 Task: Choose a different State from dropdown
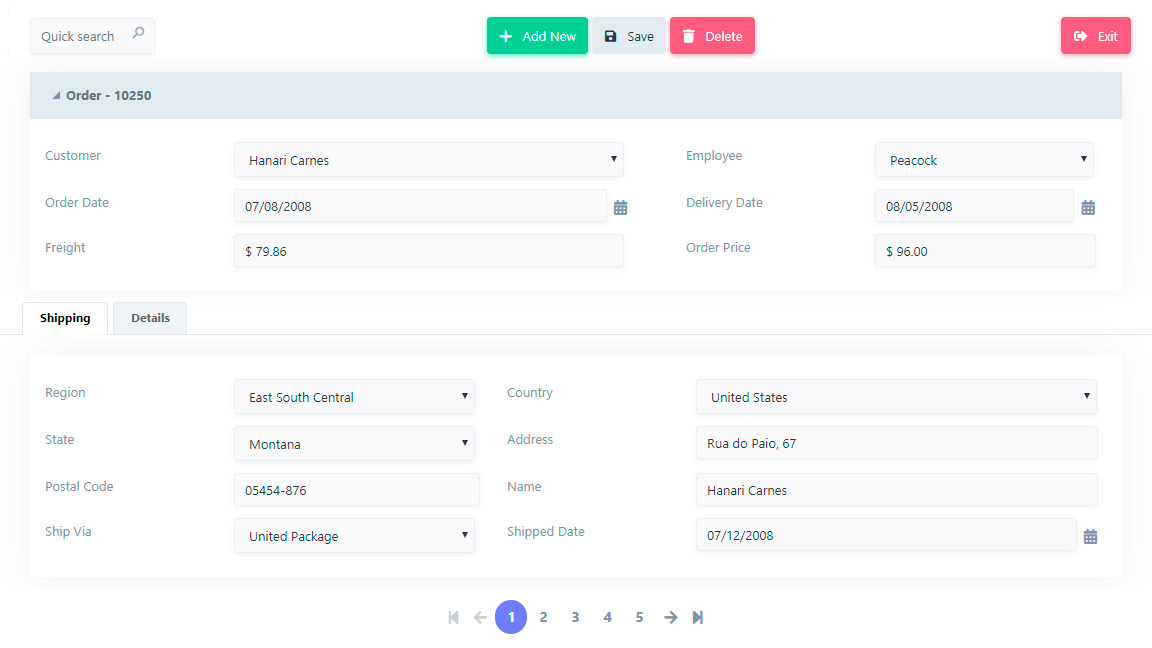pos(354,444)
